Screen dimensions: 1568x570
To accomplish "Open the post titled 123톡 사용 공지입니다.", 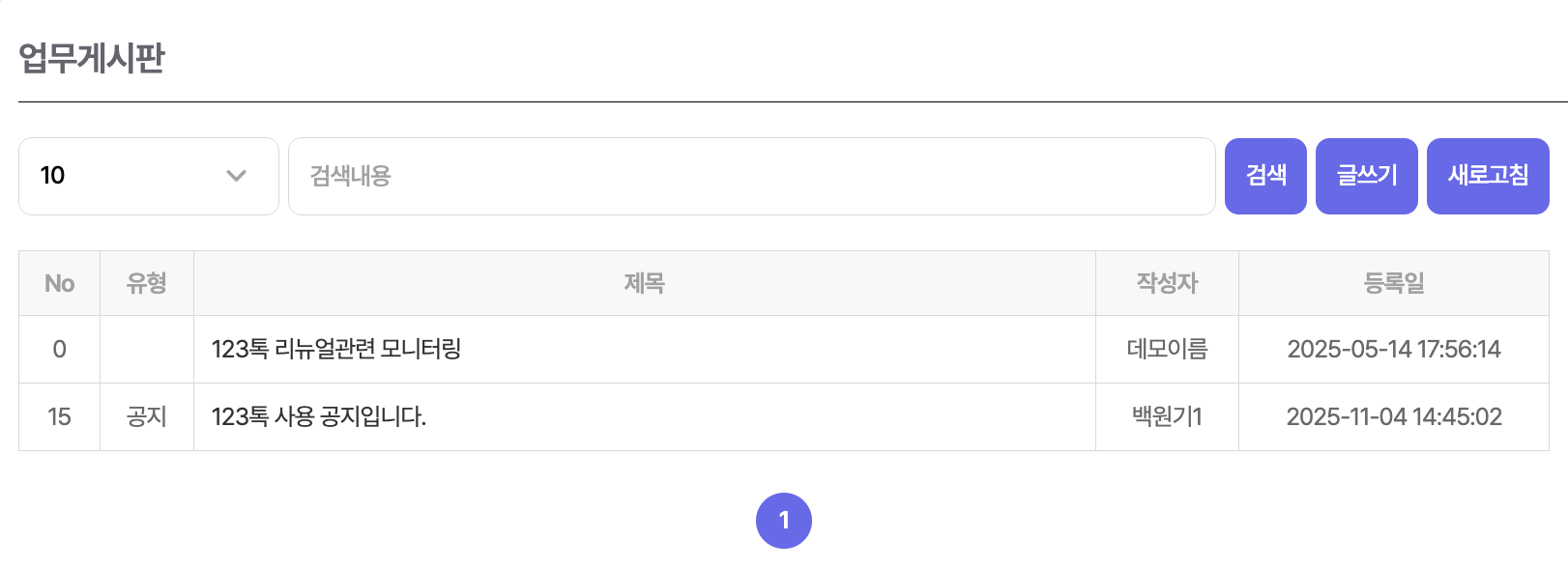I will click(x=319, y=416).
